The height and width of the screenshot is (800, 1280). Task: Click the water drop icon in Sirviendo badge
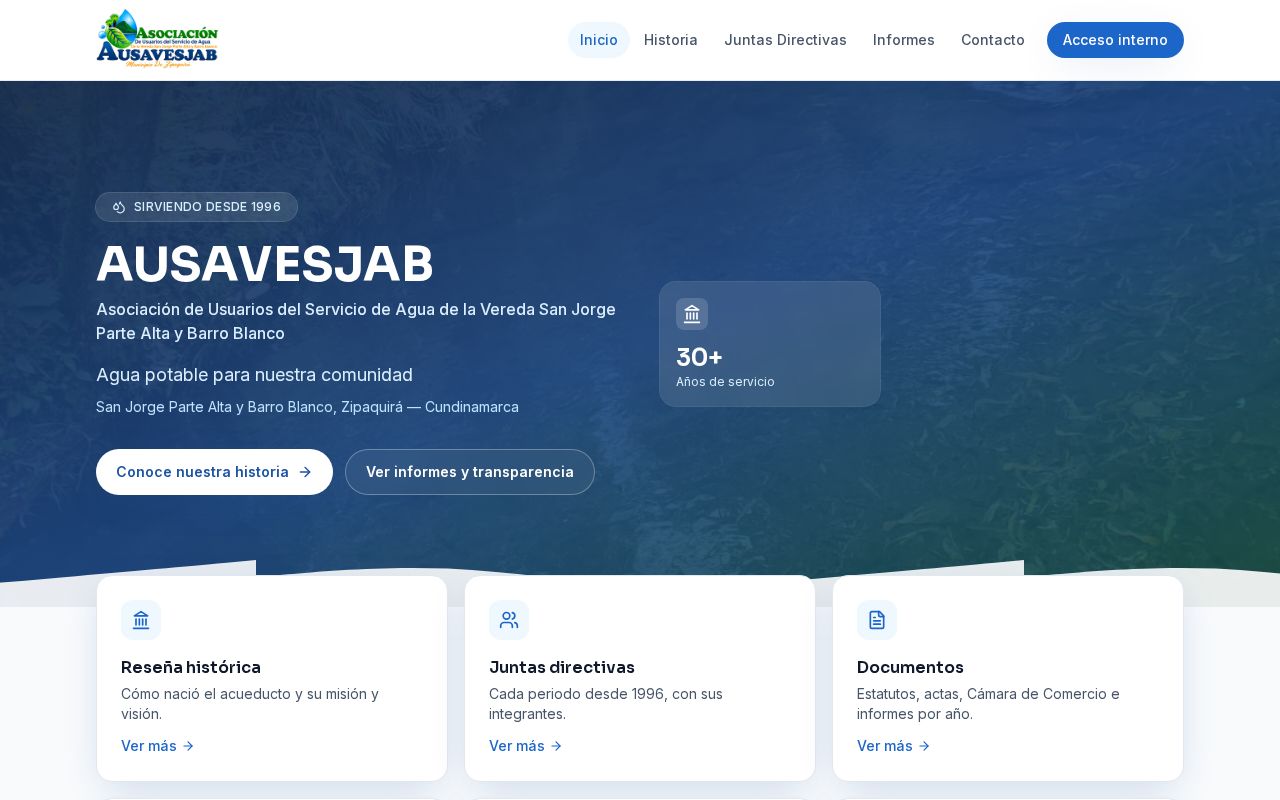119,207
